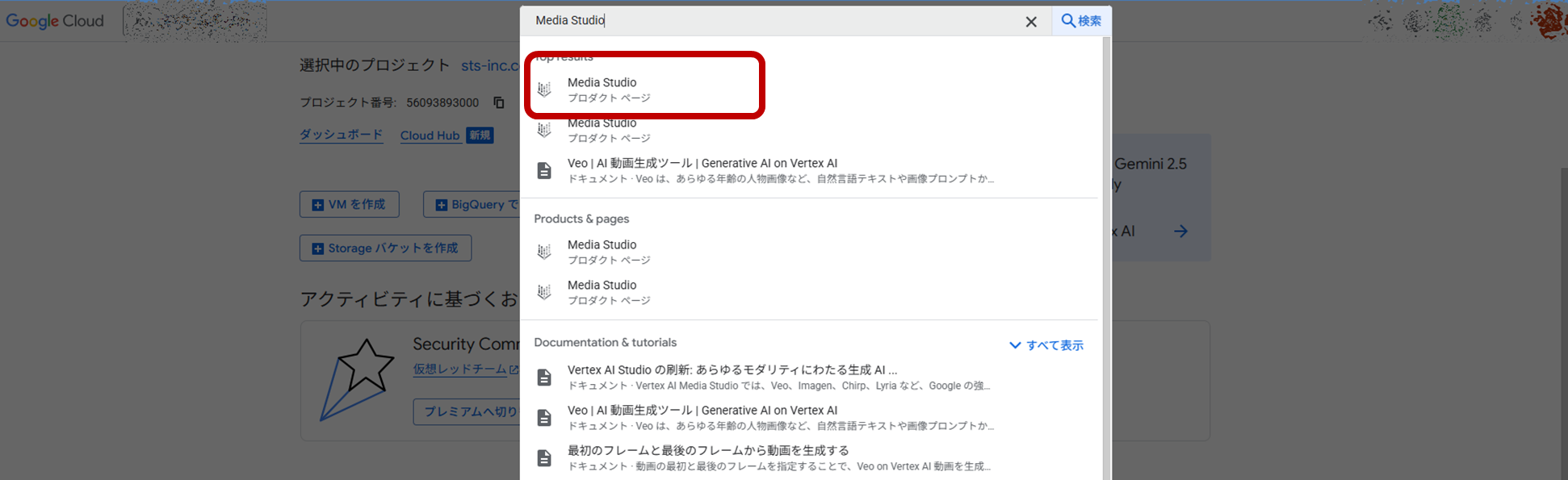This screenshot has width=1568, height=480.
Task: Click the search dropdown scrollbar
Action: pos(1106,258)
